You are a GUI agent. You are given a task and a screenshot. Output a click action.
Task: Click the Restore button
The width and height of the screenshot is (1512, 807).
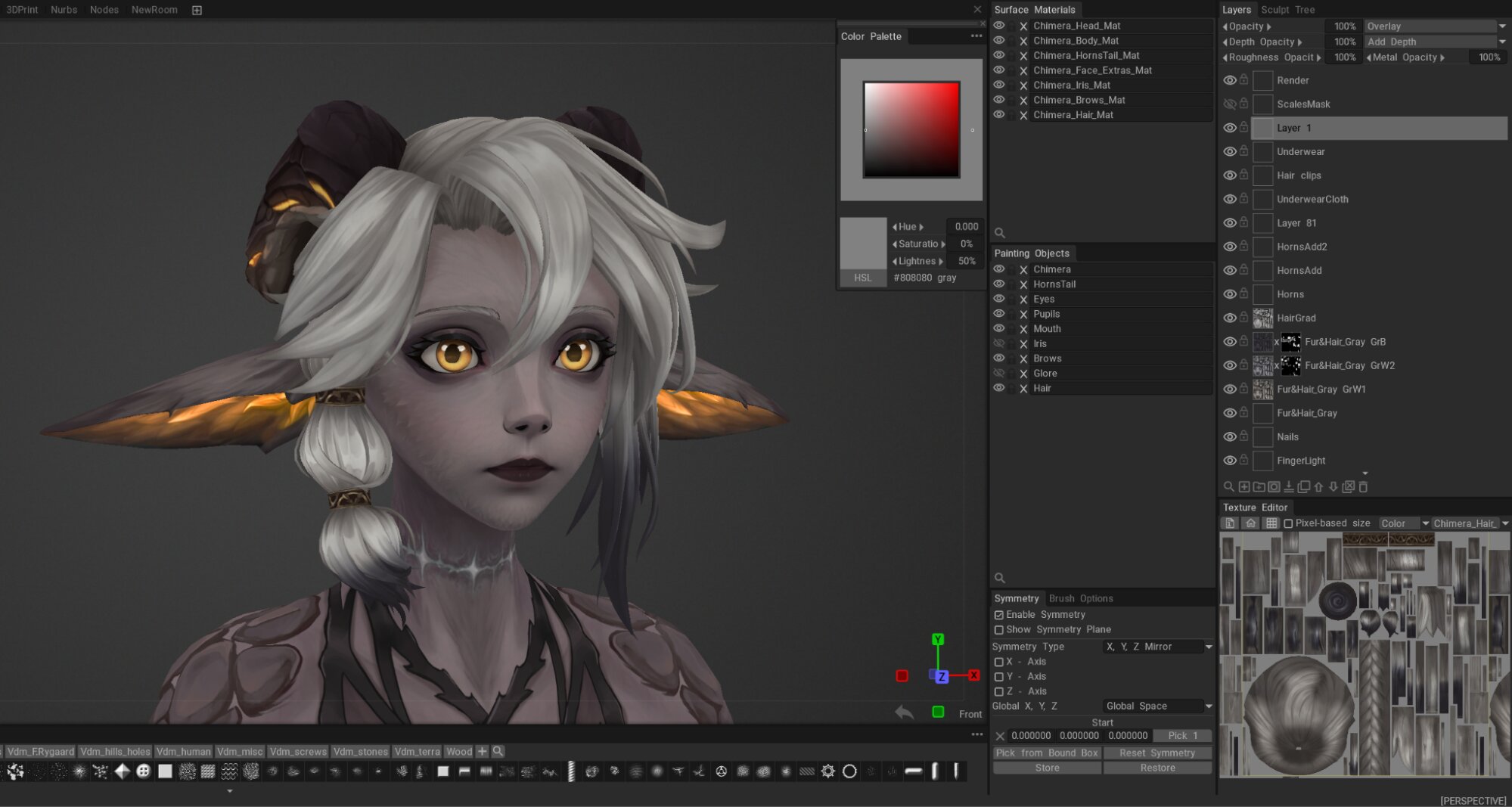[1157, 768]
